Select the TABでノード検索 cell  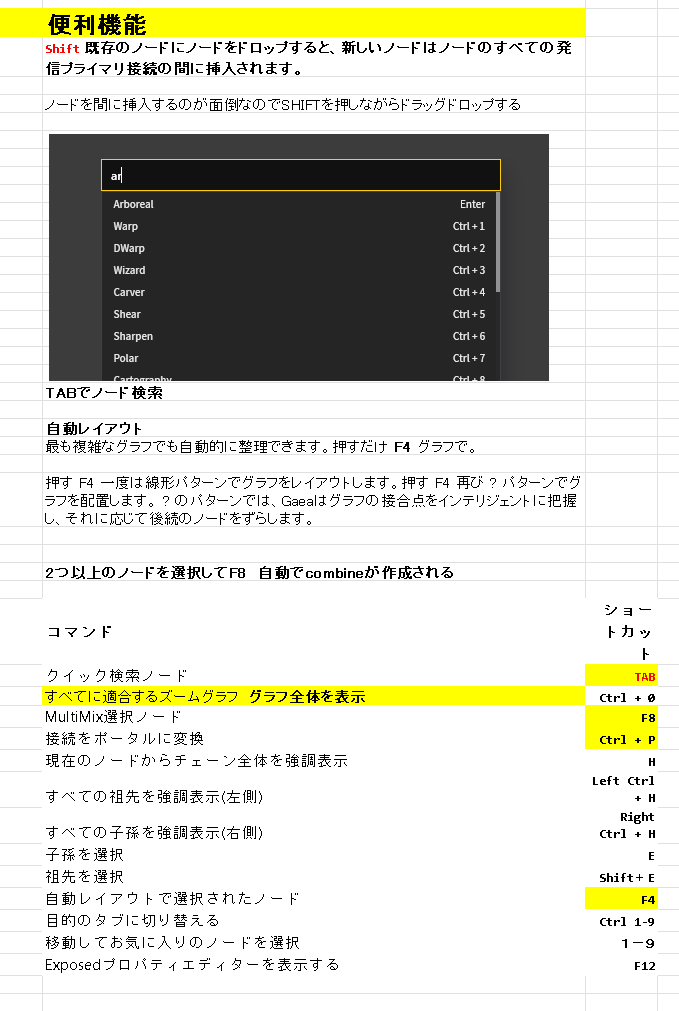pyautogui.click(x=314, y=392)
